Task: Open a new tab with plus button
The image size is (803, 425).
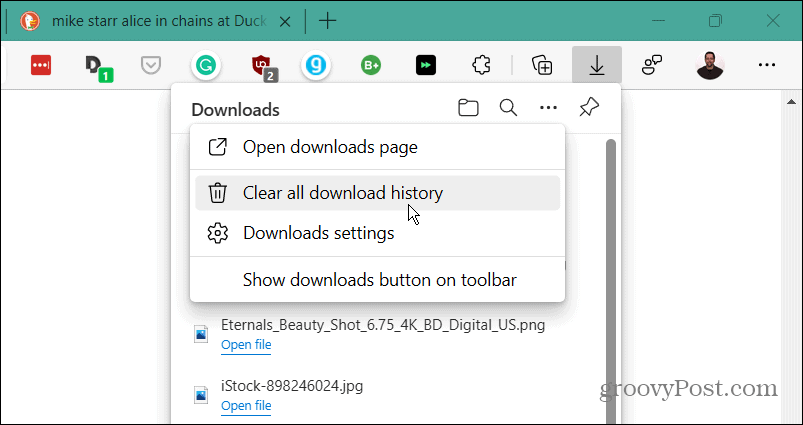Action: click(327, 20)
